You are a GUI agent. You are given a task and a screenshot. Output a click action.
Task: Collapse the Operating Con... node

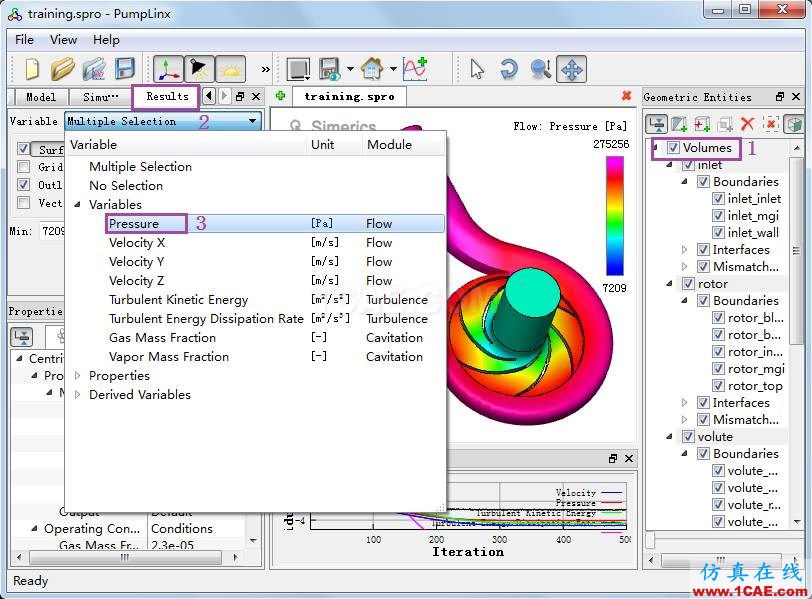(x=34, y=529)
